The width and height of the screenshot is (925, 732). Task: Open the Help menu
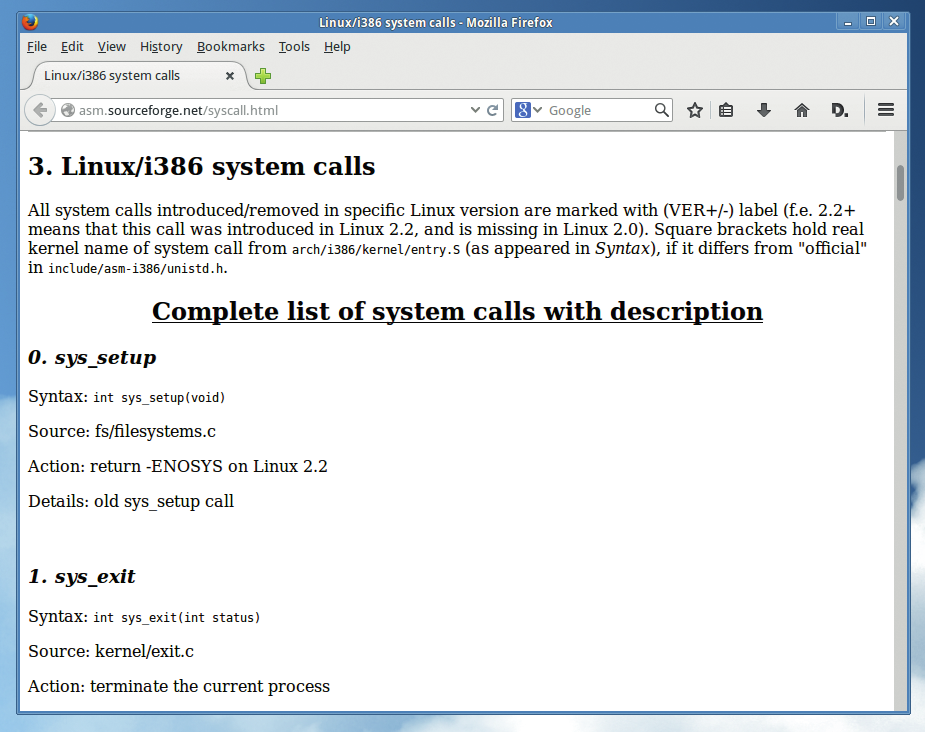tap(337, 47)
